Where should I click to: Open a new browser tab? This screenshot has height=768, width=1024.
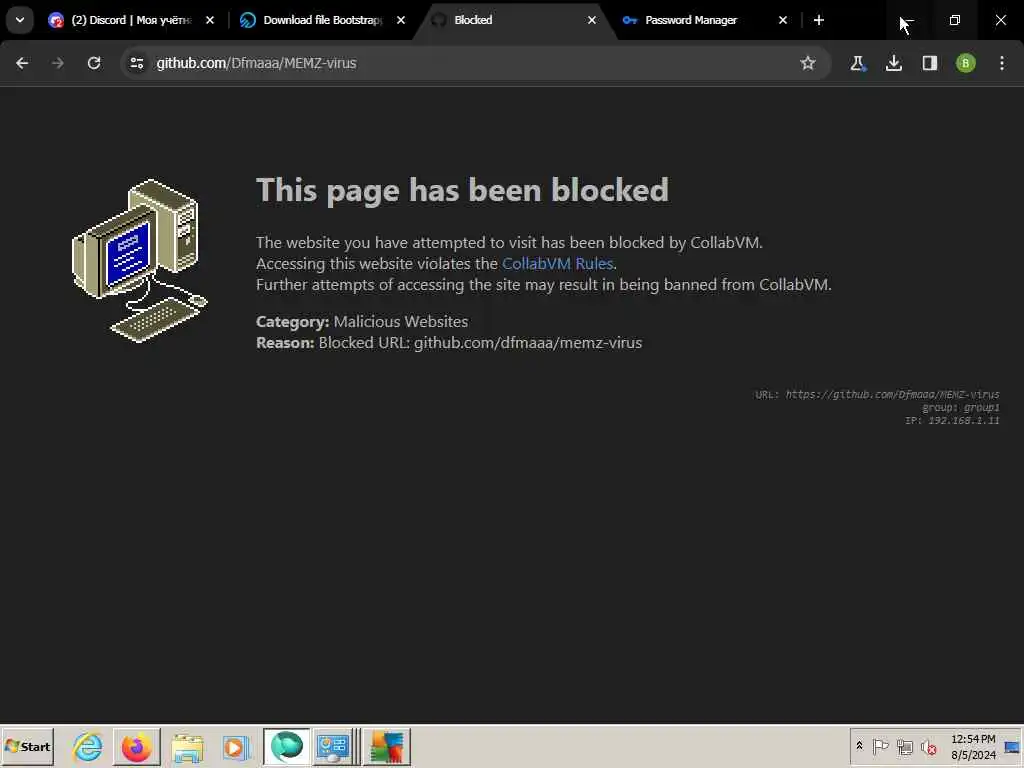pyautogui.click(x=819, y=20)
